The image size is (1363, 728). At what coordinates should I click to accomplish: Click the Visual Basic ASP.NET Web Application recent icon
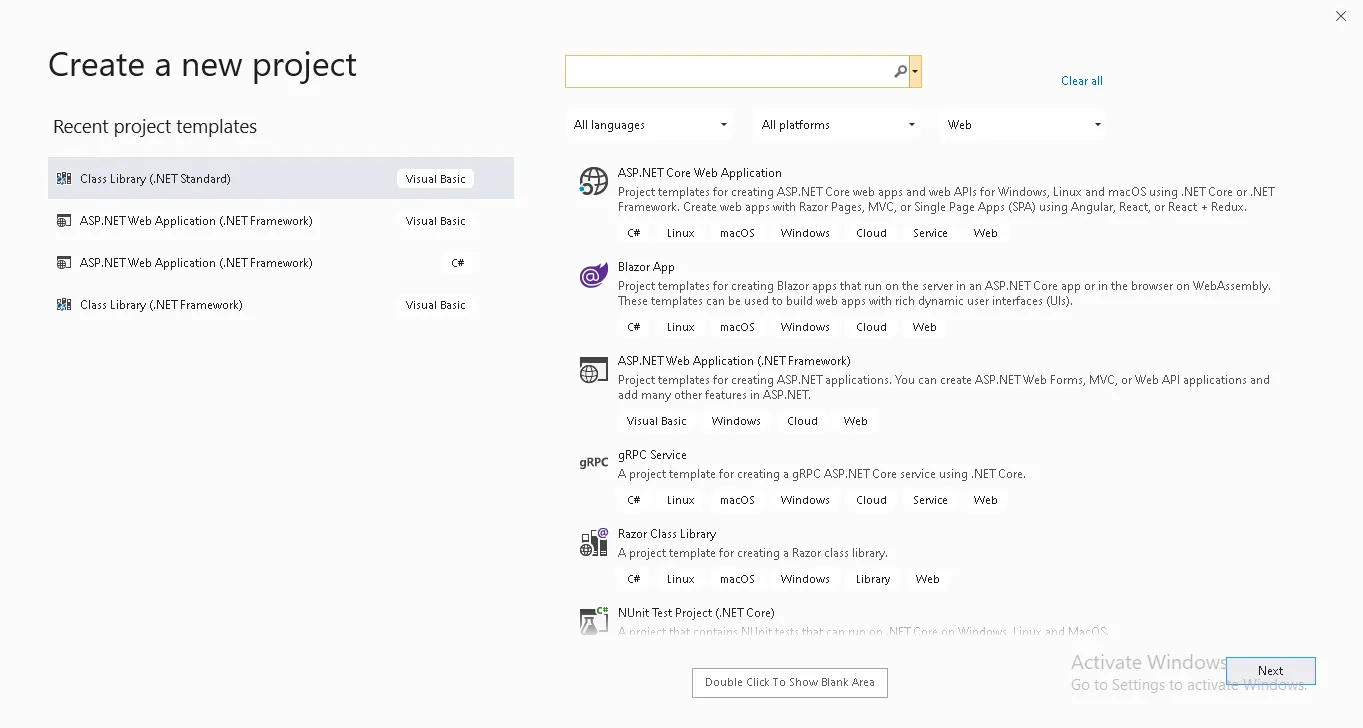pyautogui.click(x=64, y=221)
